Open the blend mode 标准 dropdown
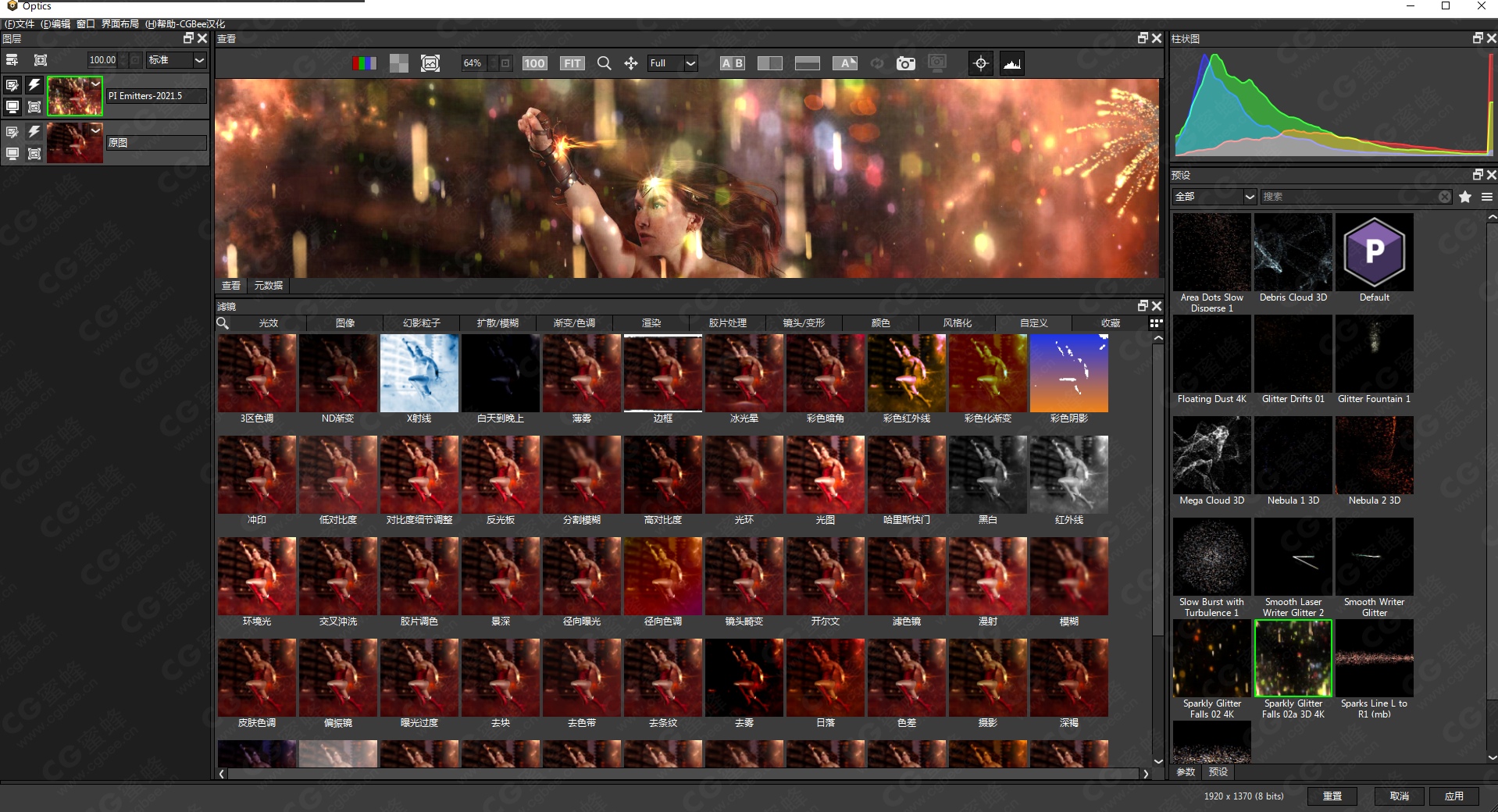The image size is (1498, 812). 177,60
